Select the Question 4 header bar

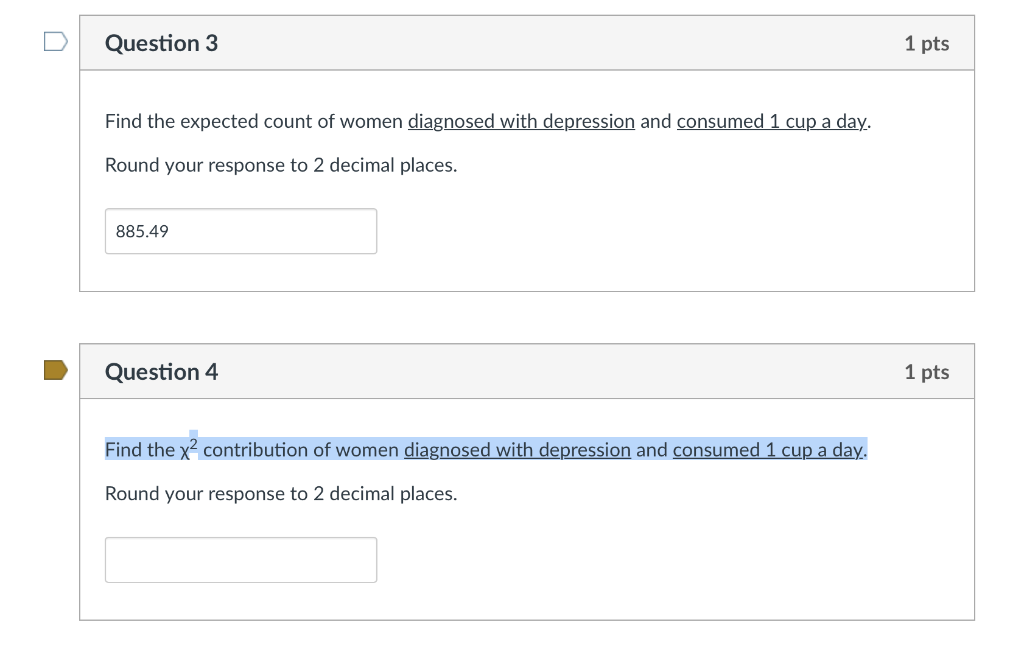click(528, 370)
